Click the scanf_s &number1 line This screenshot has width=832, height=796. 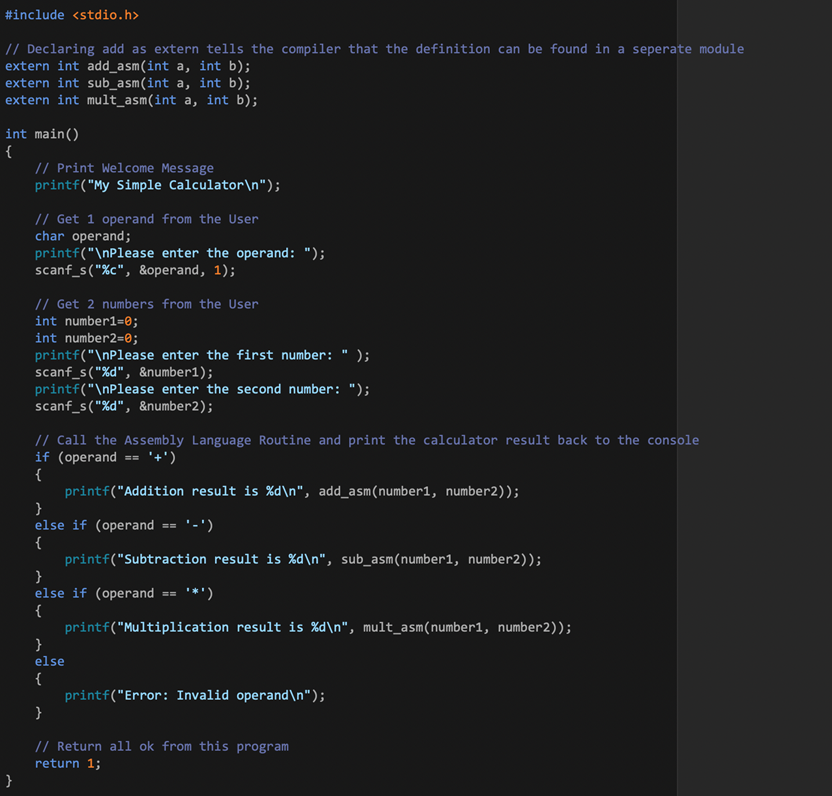tap(124, 371)
